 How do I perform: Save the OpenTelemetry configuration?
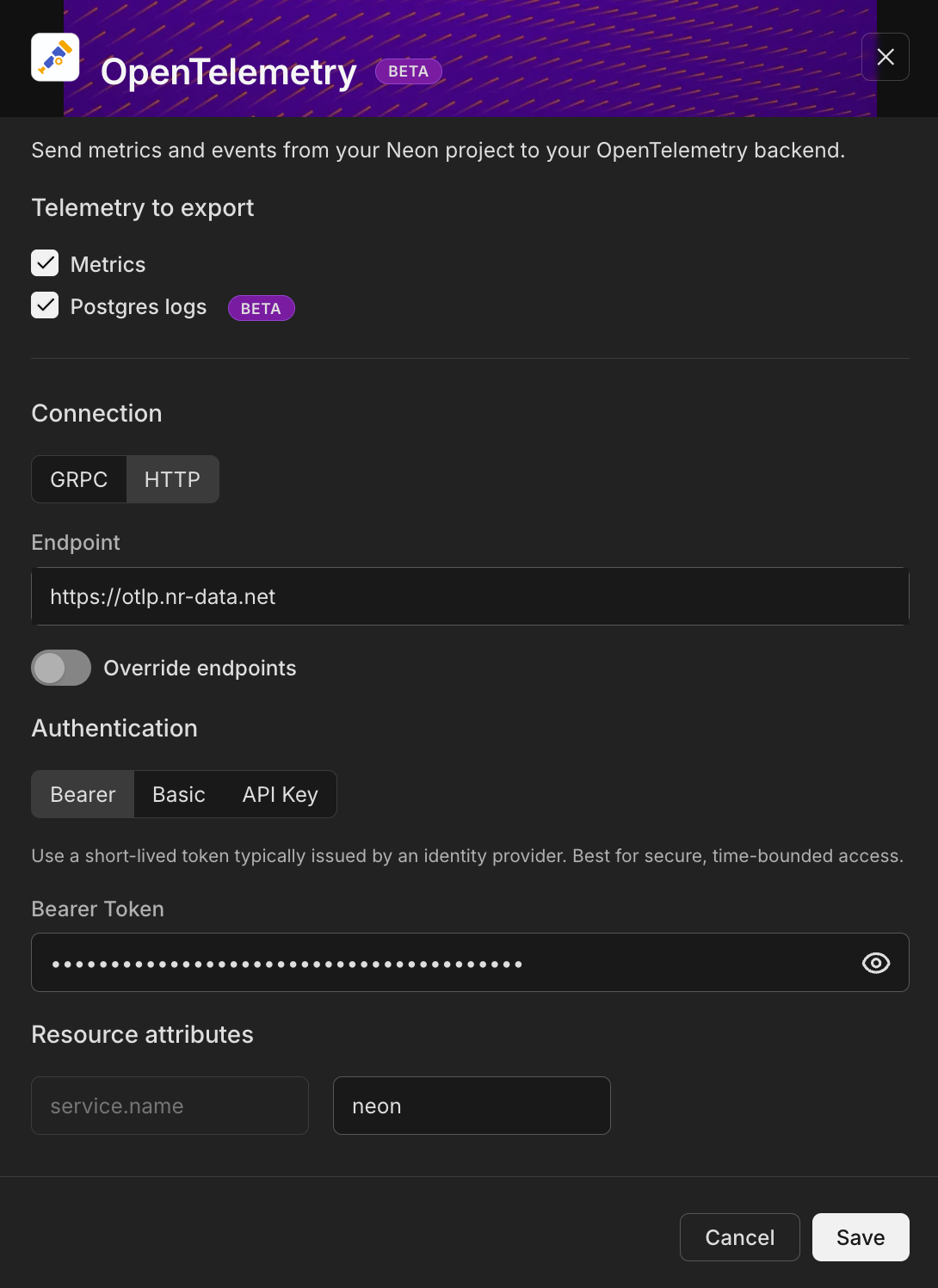(x=860, y=1236)
